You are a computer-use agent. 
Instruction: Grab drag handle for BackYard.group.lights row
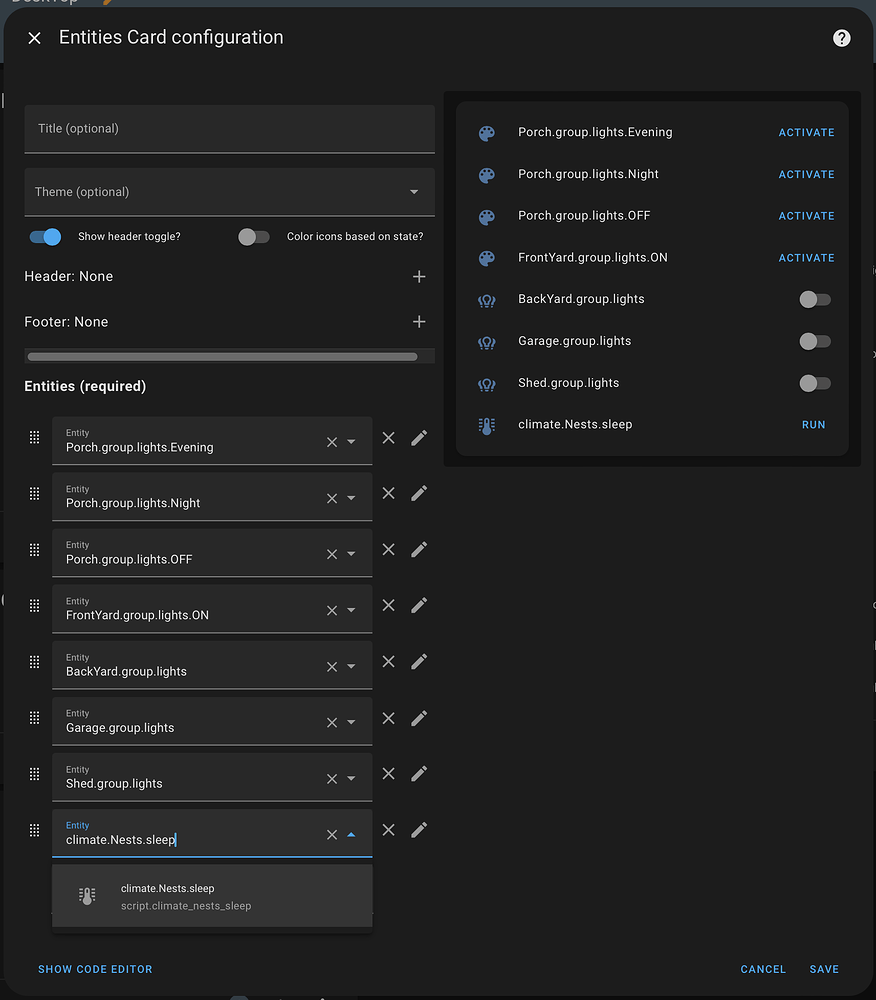pos(34,662)
